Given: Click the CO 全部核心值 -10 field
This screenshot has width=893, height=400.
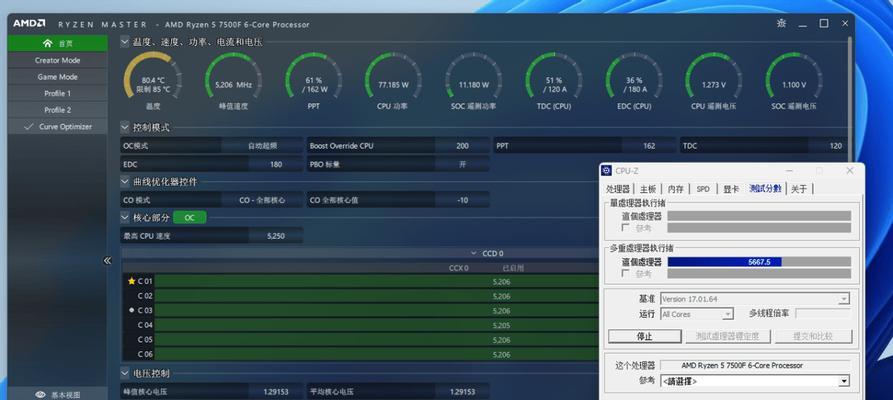Looking at the screenshot, I should (398, 200).
